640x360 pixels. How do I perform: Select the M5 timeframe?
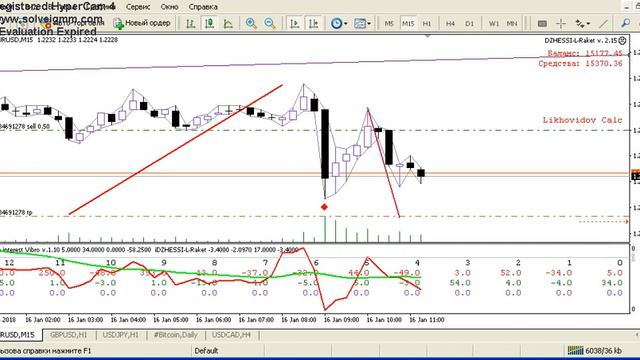(389, 24)
